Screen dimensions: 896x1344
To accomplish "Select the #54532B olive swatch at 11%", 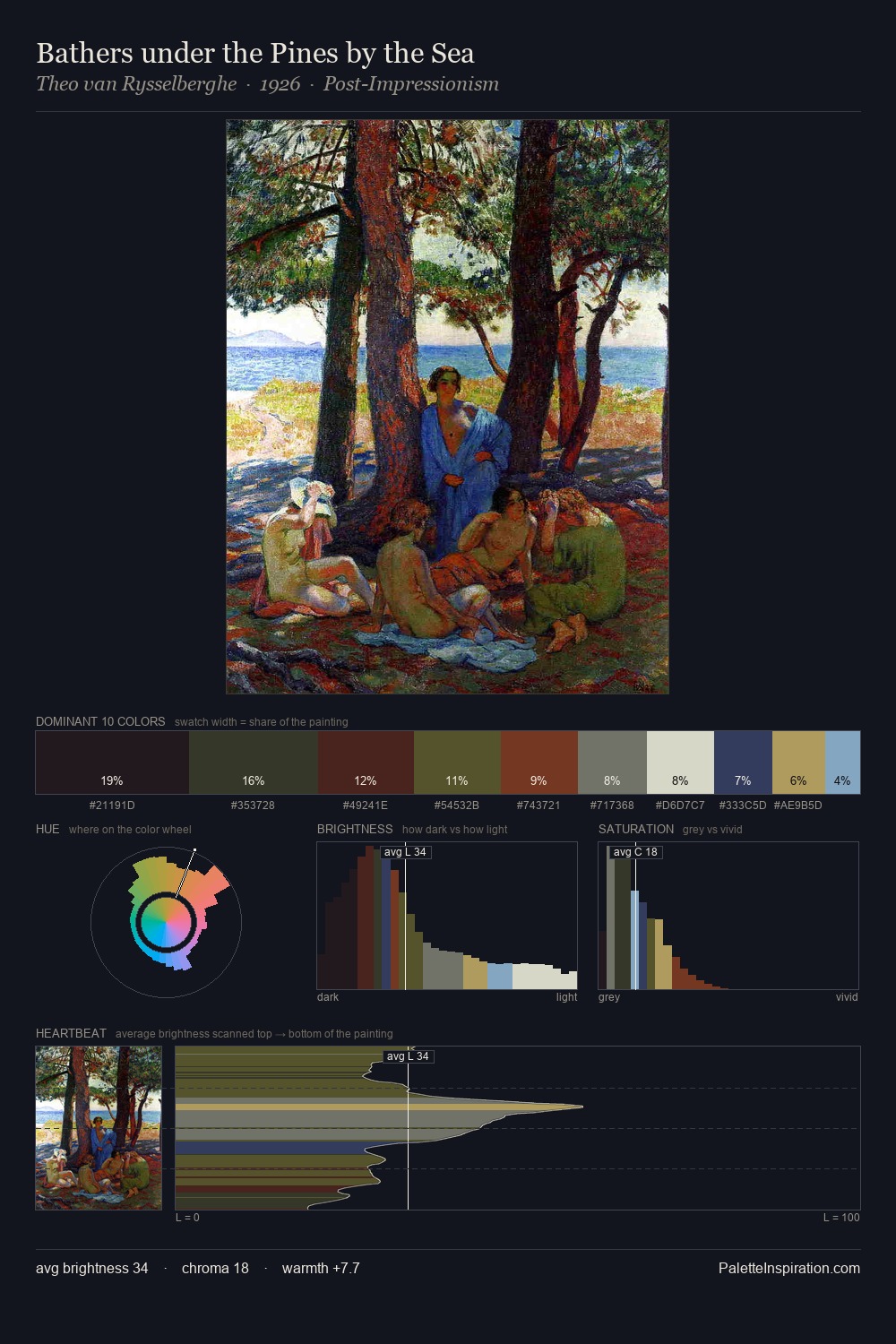I will tap(457, 762).
